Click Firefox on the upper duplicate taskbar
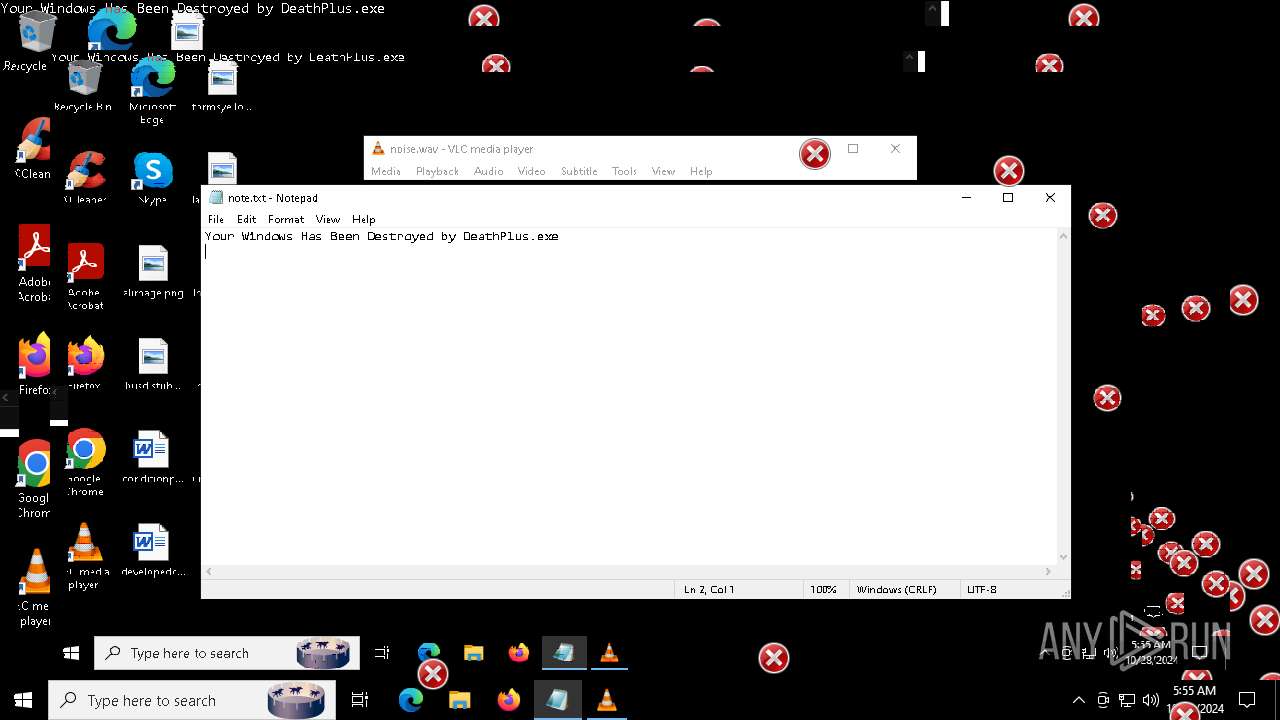This screenshot has height=720, width=1280. tap(518, 653)
